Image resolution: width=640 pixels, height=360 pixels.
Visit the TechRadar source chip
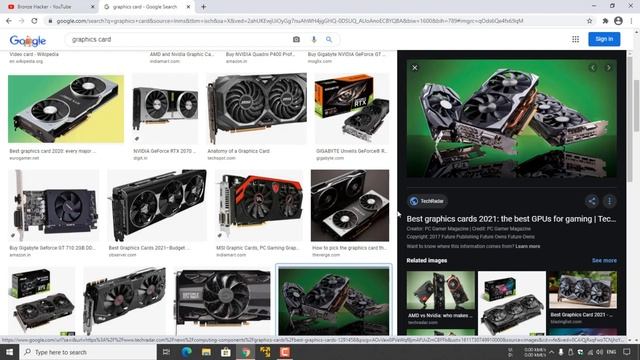pos(427,201)
